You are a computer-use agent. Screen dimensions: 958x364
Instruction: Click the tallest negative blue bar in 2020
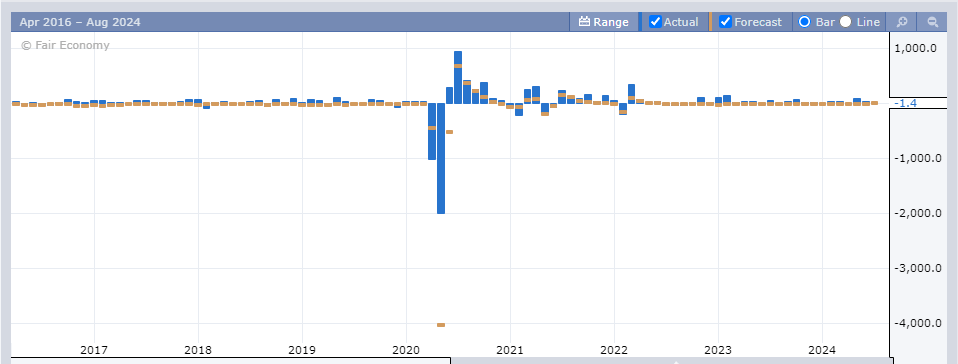pyautogui.click(x=441, y=158)
